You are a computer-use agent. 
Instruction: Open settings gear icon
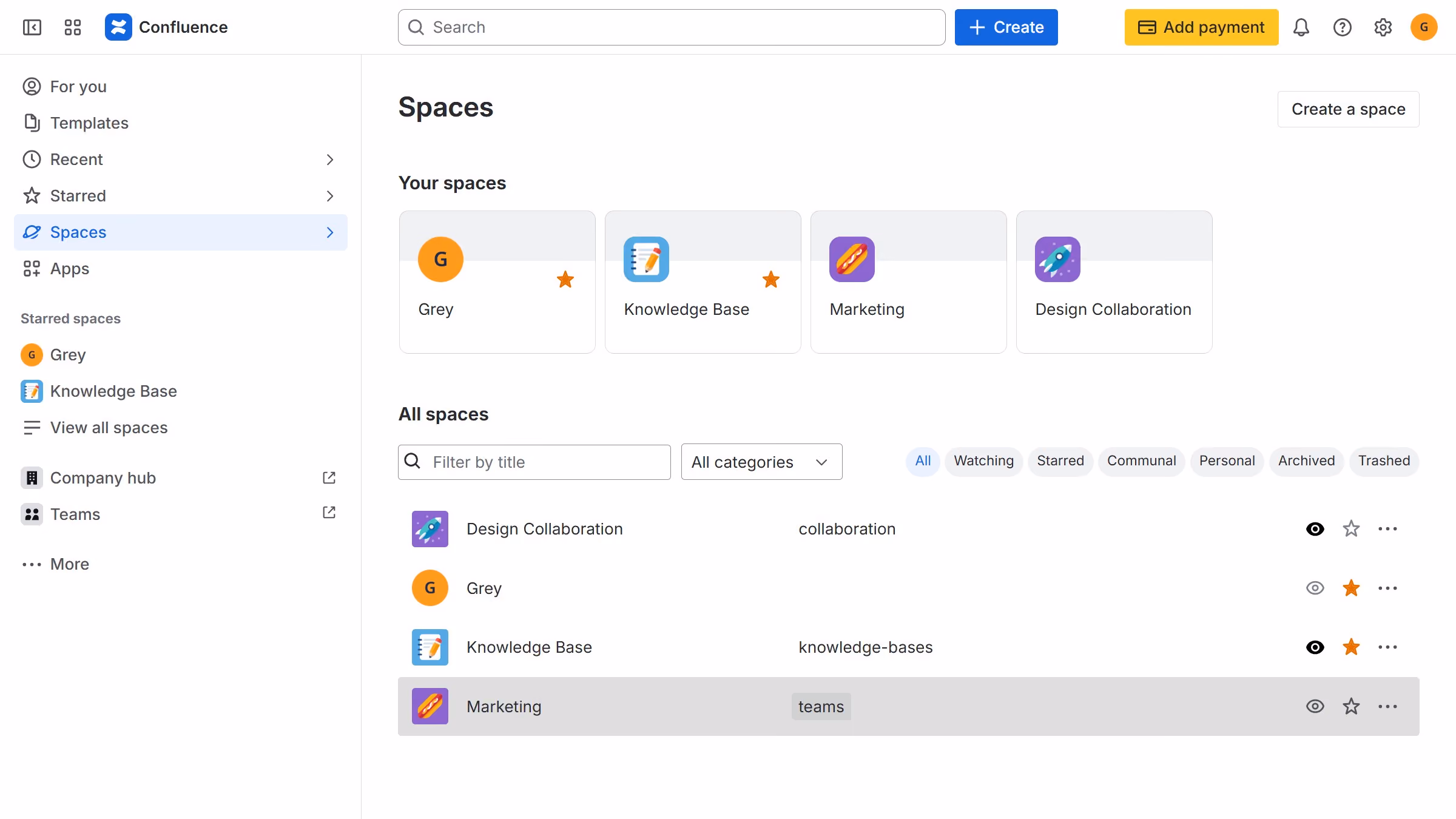tap(1383, 27)
